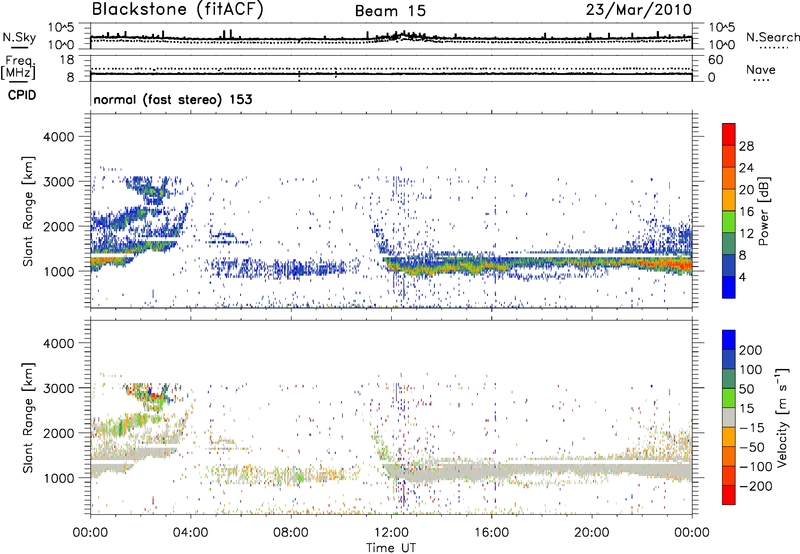
Task: Click '4000' on the power panel axis
Action: [x=58, y=137]
